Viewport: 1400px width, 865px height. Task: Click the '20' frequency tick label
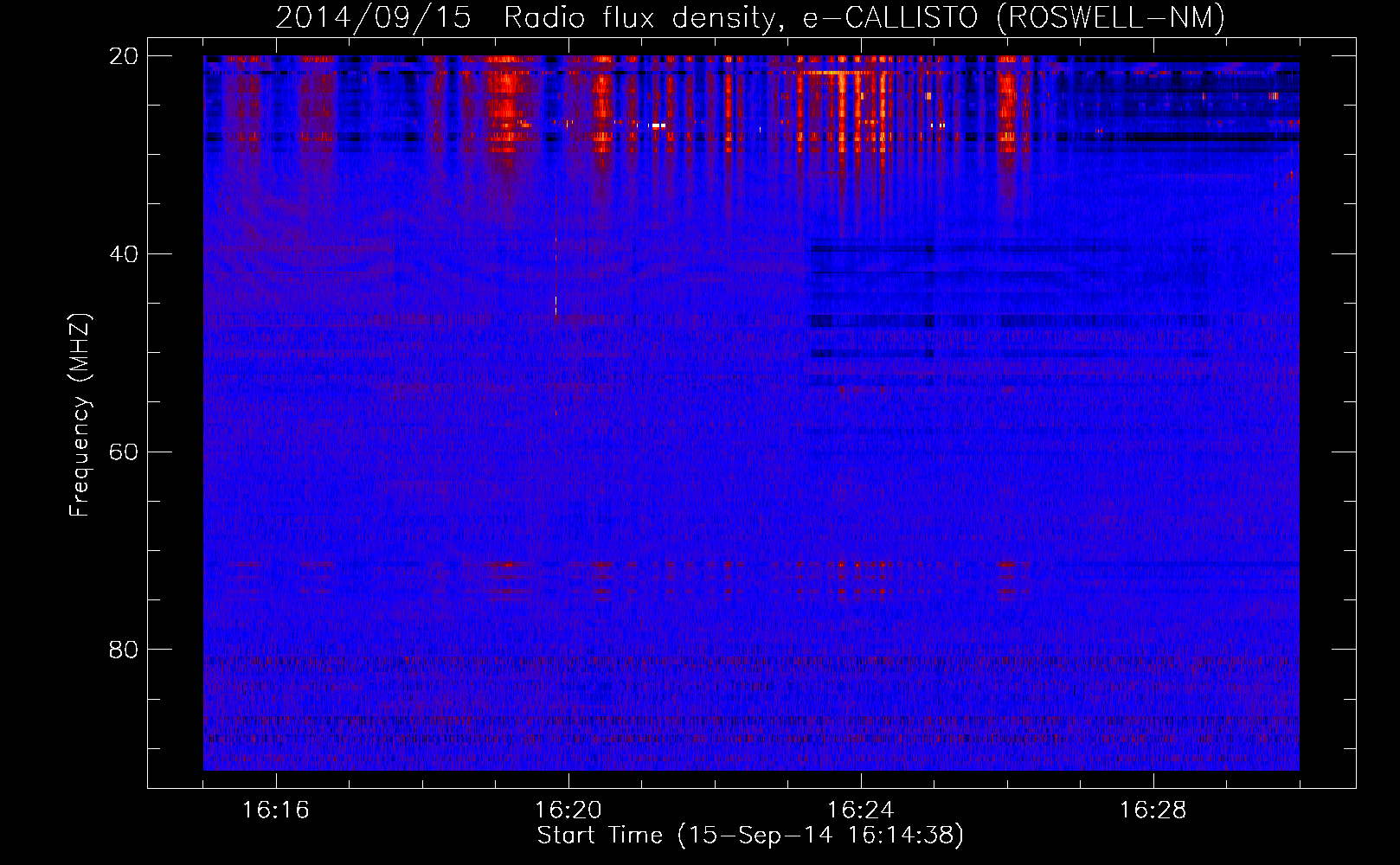[x=124, y=56]
